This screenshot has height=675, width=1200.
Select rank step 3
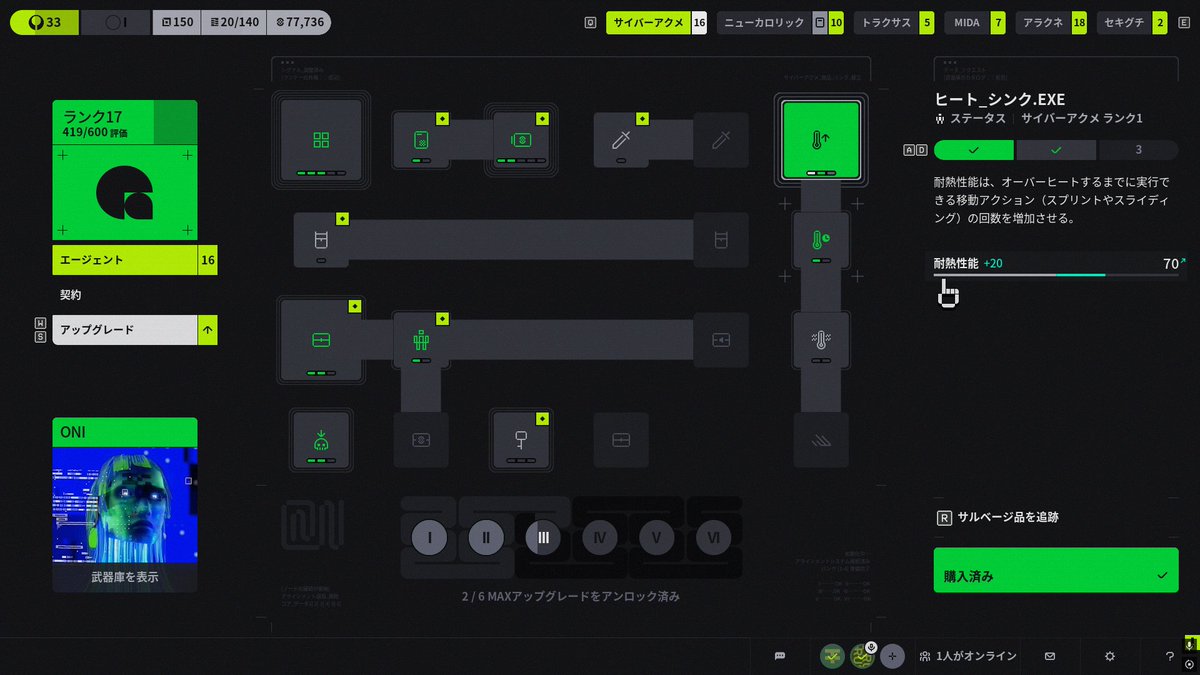pyautogui.click(x=1138, y=150)
